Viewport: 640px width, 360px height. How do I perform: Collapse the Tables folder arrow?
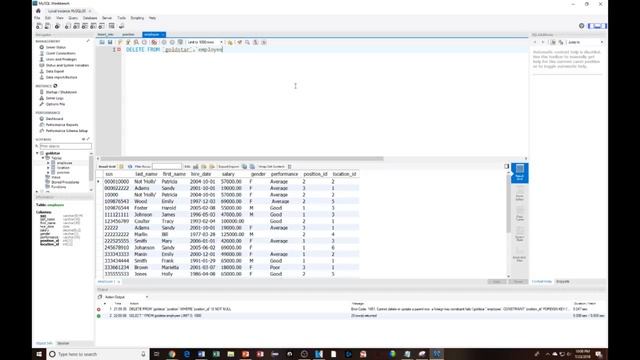[x=43, y=158]
